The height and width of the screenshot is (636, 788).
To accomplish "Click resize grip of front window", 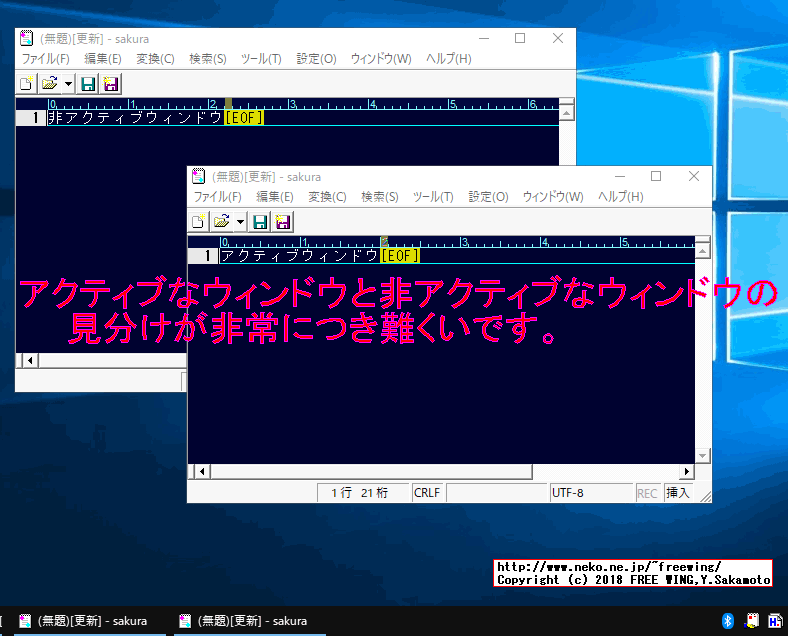I will [705, 496].
